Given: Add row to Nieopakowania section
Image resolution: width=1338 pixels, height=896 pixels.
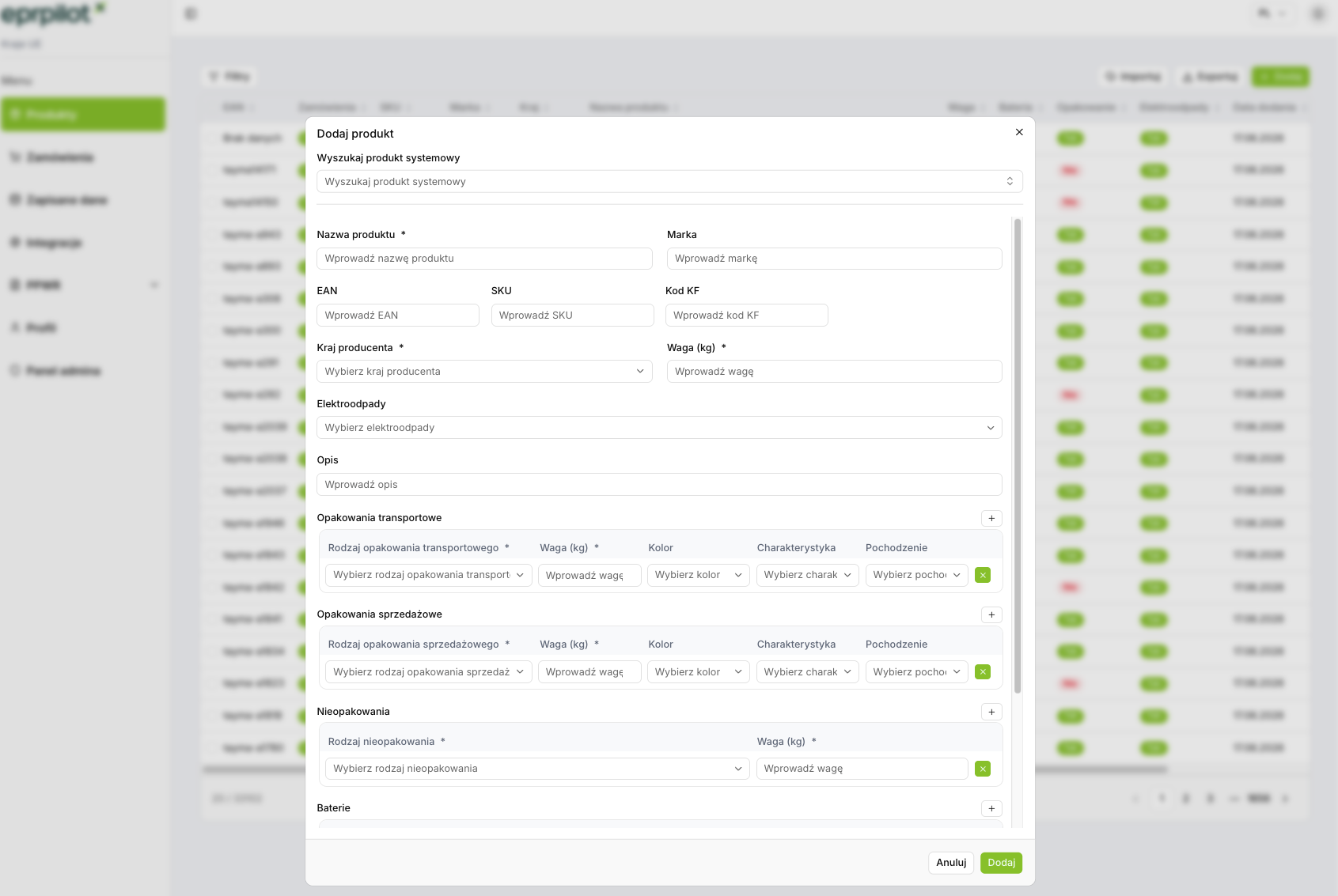Looking at the screenshot, I should [991, 712].
